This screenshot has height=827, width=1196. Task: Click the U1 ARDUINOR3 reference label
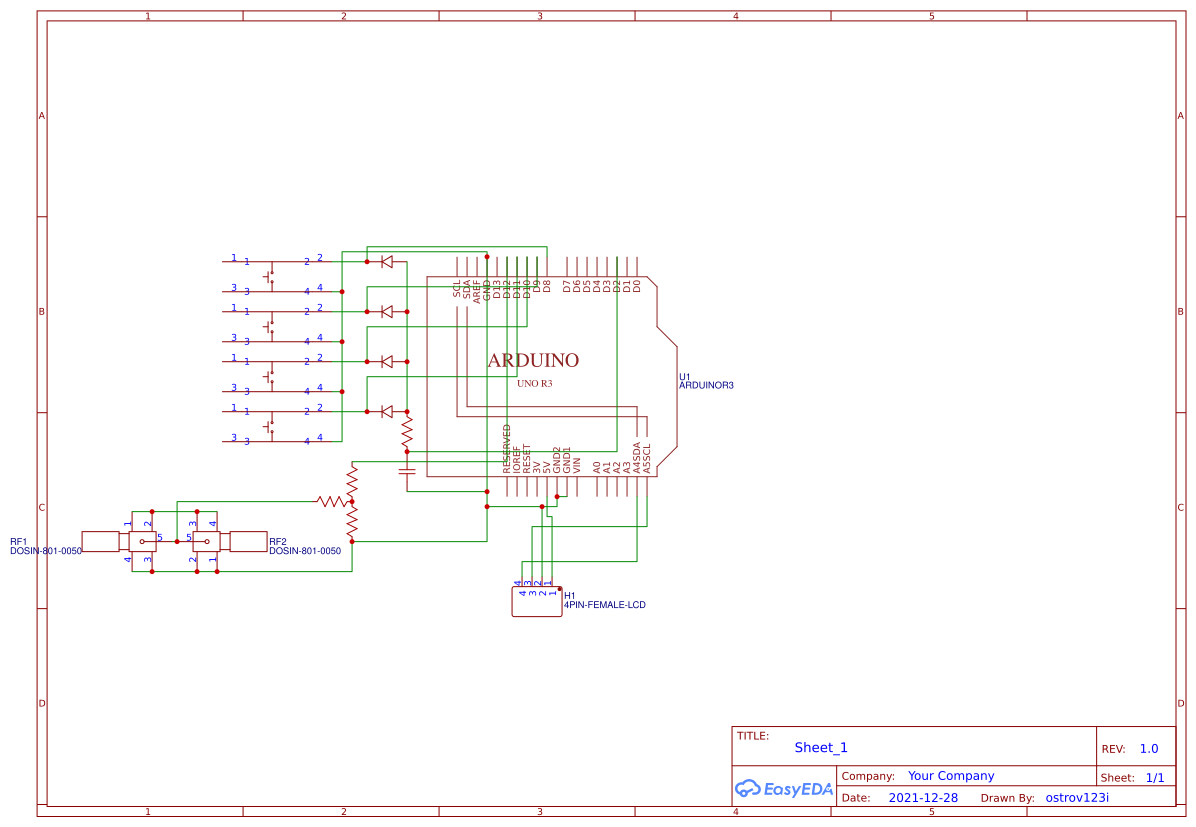[x=703, y=380]
